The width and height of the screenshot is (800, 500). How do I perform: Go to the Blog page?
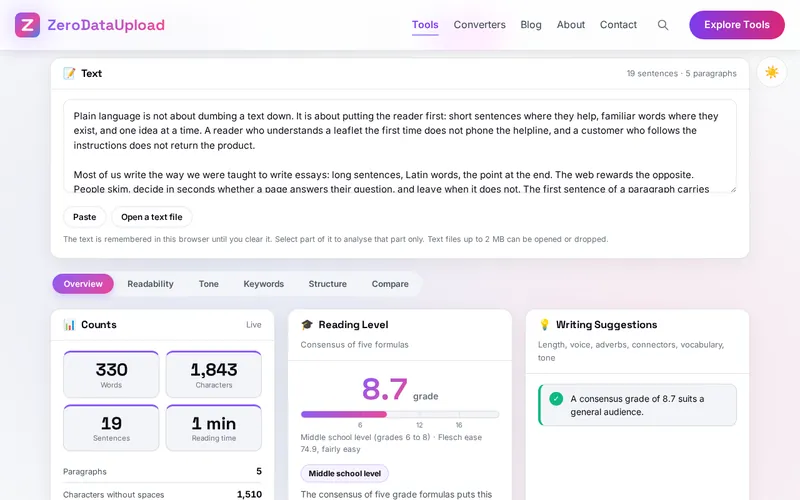pos(531,25)
